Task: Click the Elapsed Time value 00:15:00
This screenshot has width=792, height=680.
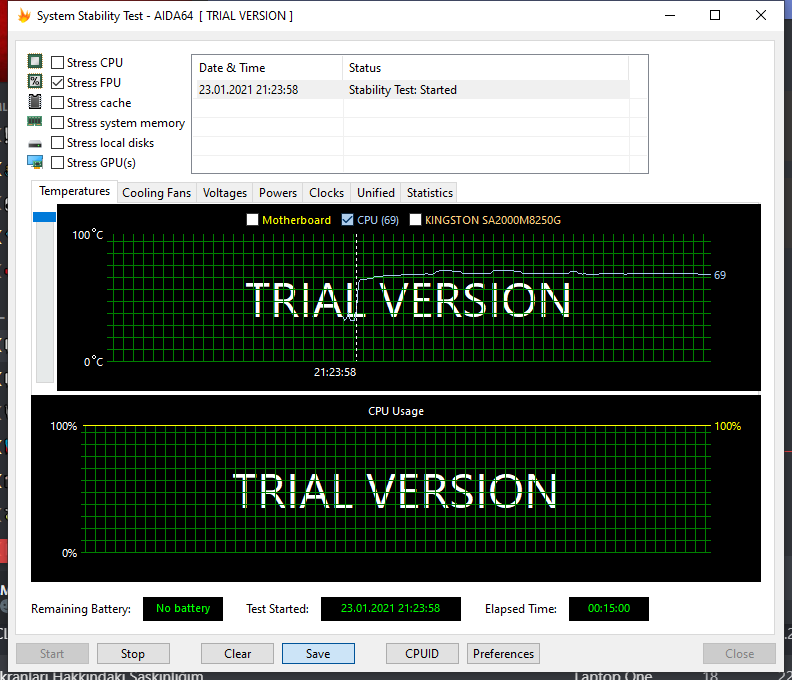Action: pos(609,609)
